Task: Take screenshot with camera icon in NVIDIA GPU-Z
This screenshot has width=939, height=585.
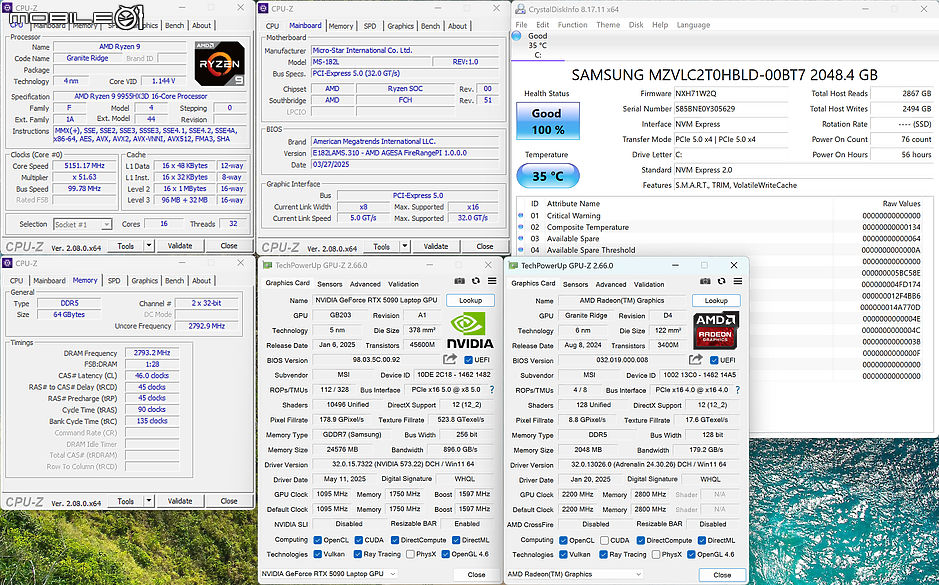Action: pyautogui.click(x=459, y=281)
